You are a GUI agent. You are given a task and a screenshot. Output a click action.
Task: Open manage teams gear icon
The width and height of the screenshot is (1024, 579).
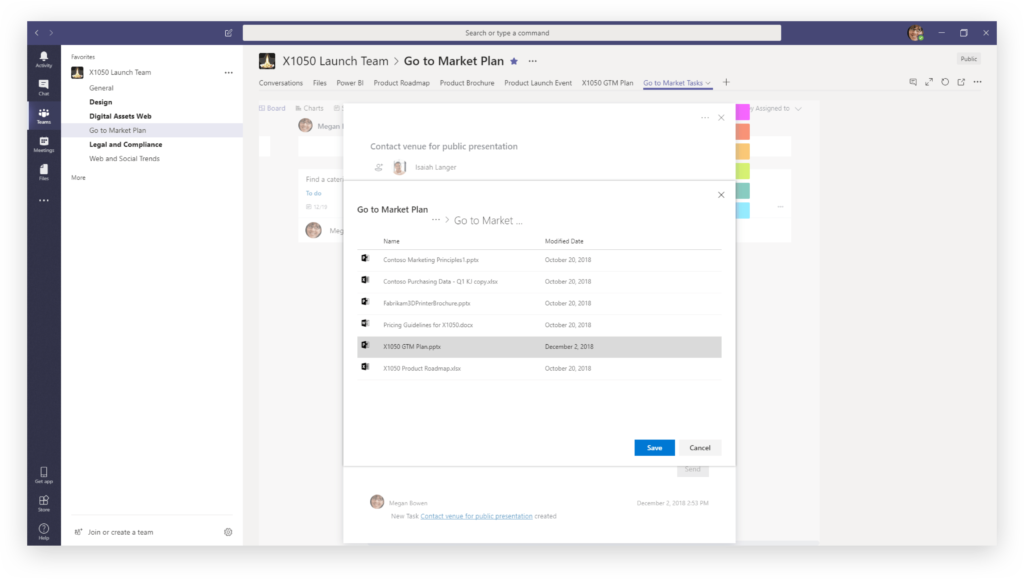pyautogui.click(x=228, y=532)
